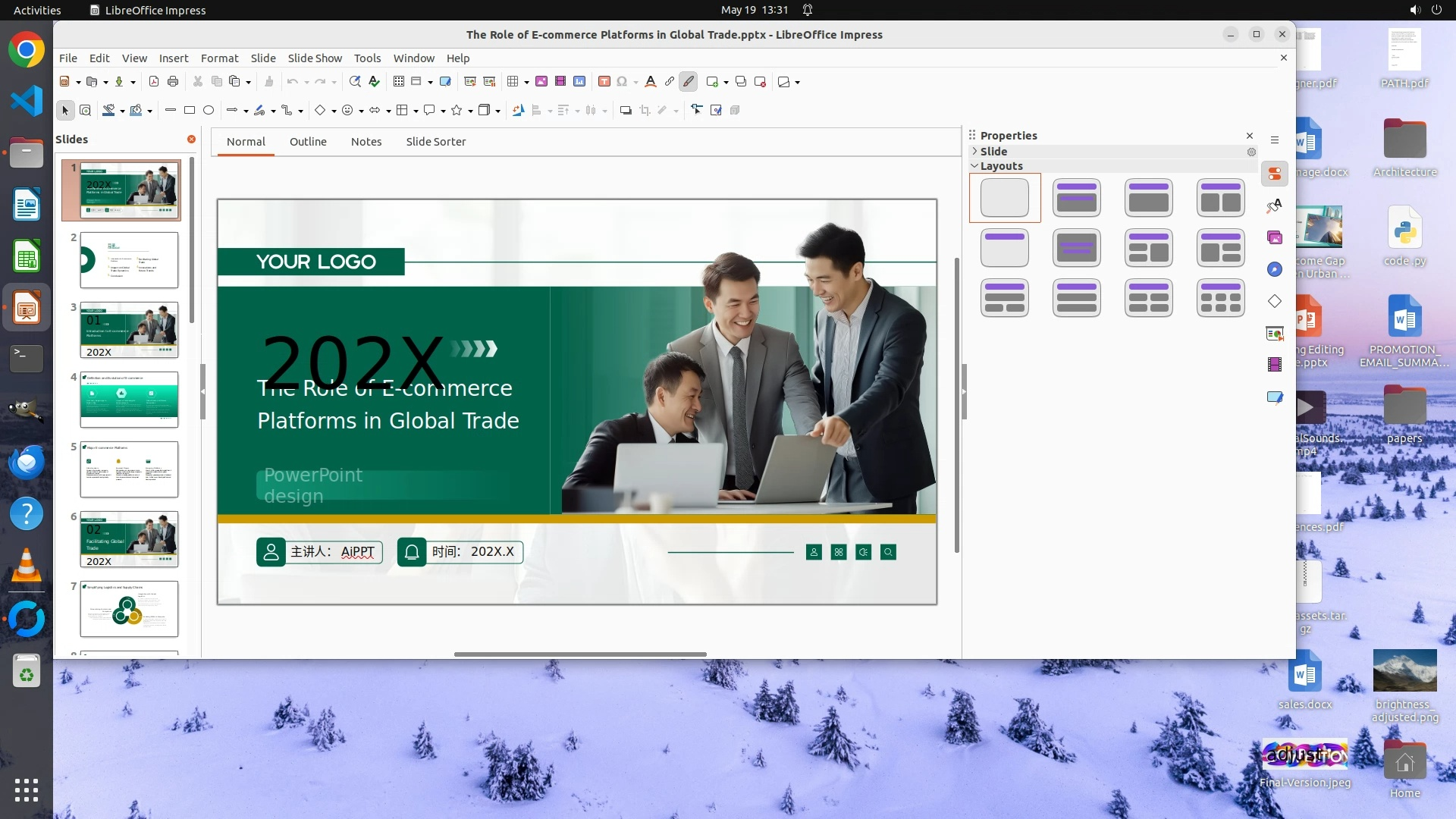
Task: Switch to the Slide Sorter tab
Action: 435,142
